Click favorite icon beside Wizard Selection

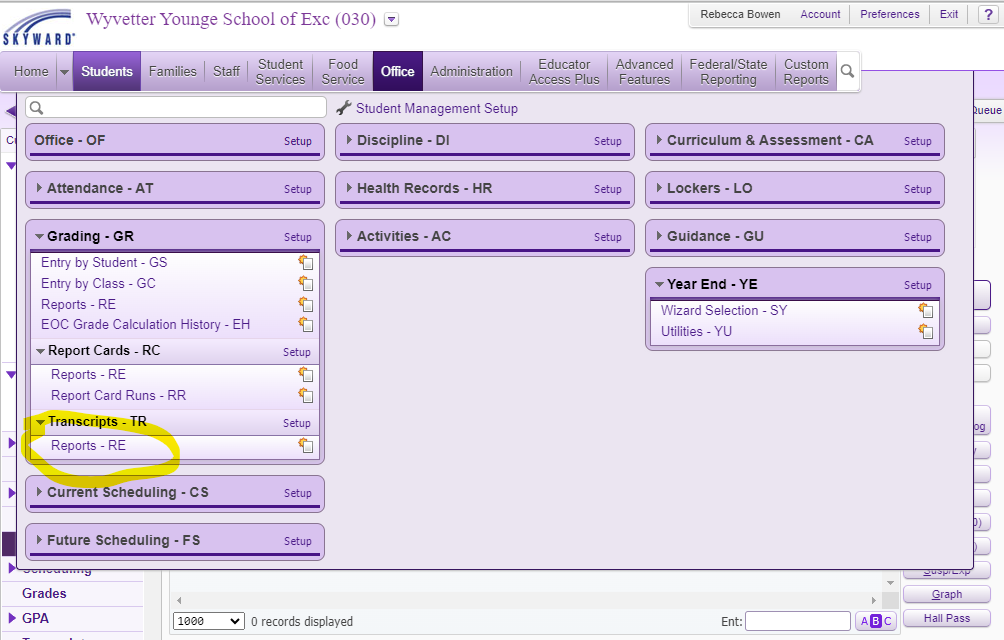pos(926,311)
